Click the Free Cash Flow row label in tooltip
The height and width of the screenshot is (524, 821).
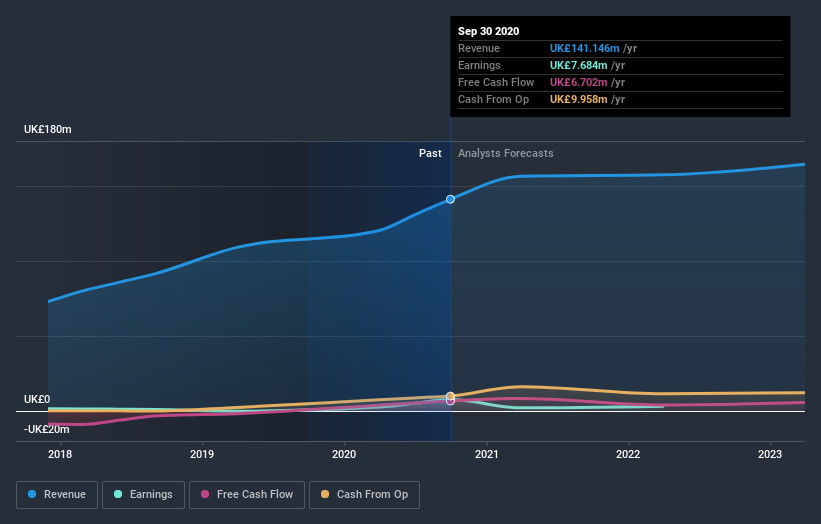coord(496,82)
